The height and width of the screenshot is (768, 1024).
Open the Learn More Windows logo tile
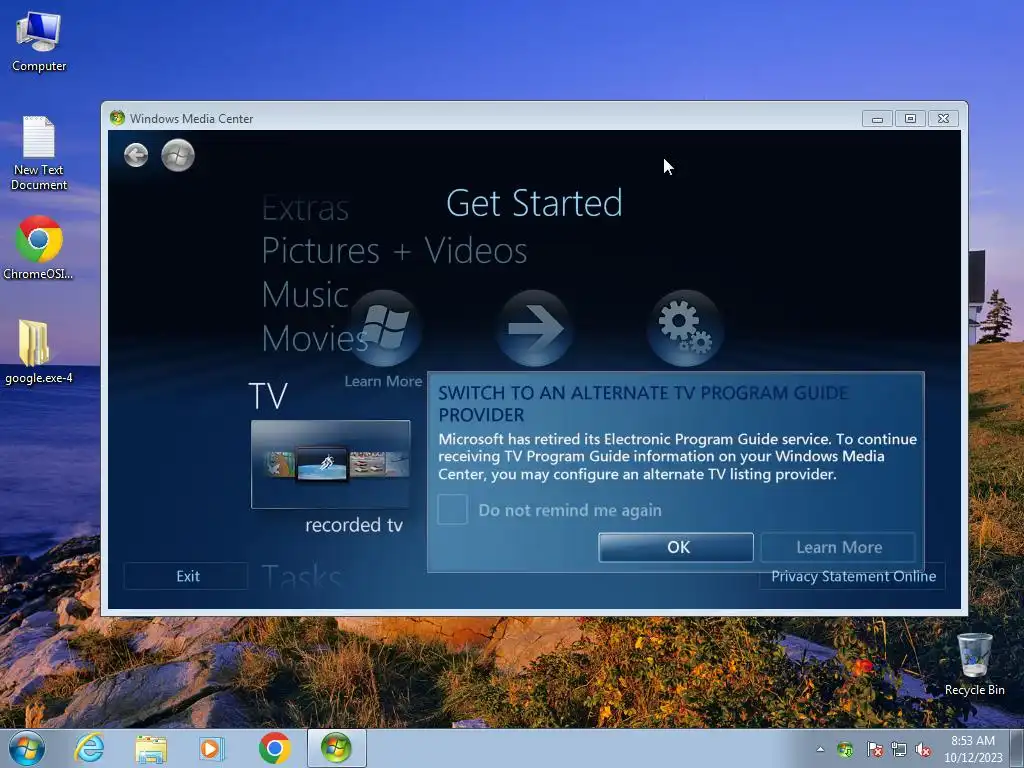coord(385,328)
